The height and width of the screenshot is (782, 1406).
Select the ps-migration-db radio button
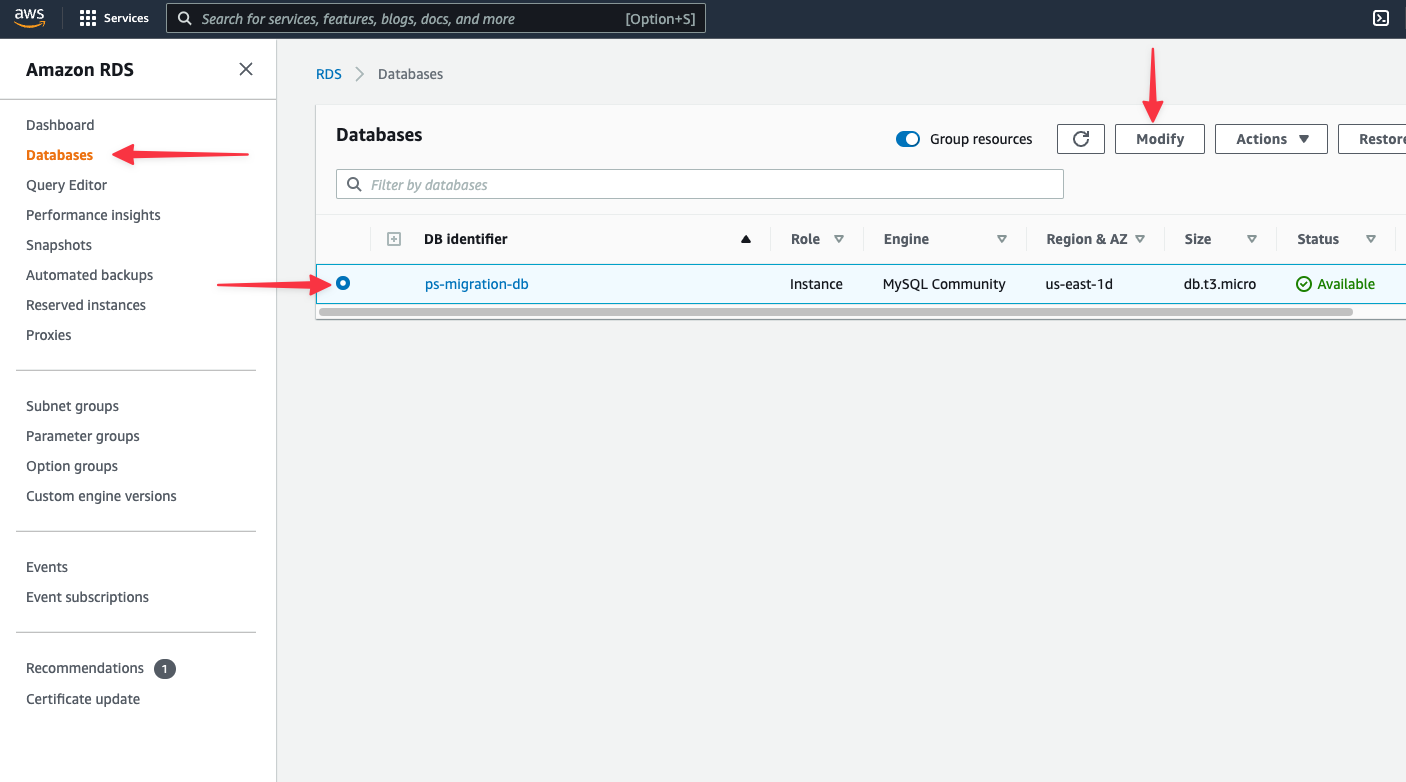coord(342,283)
